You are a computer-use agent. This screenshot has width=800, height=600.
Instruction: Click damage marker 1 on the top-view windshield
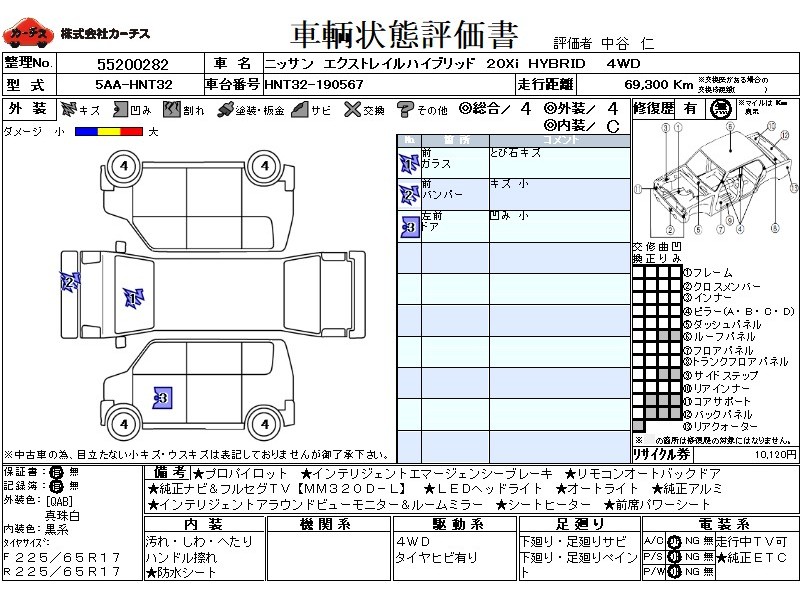coord(132,297)
